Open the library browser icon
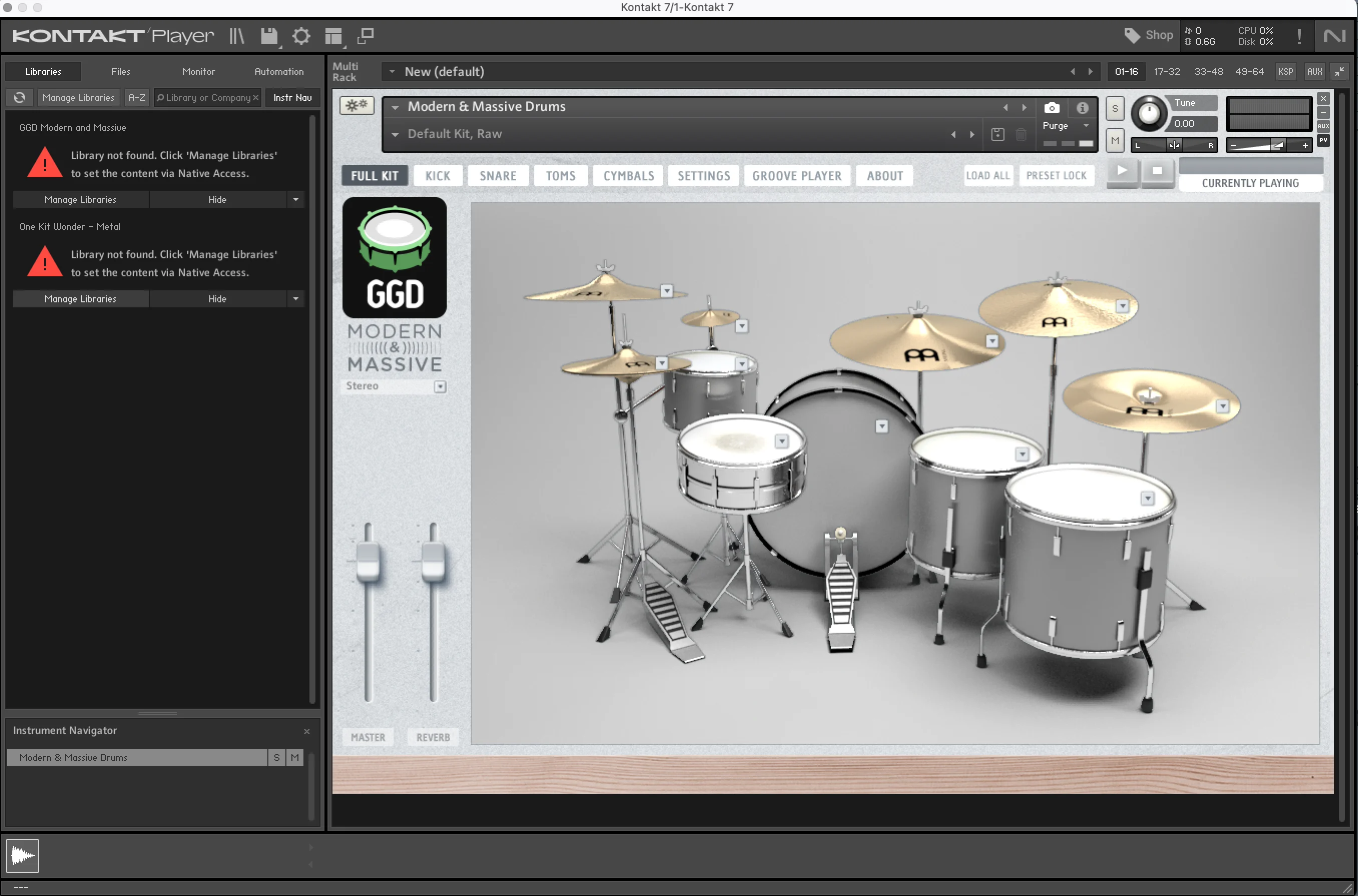The height and width of the screenshot is (896, 1358). pyautogui.click(x=237, y=36)
